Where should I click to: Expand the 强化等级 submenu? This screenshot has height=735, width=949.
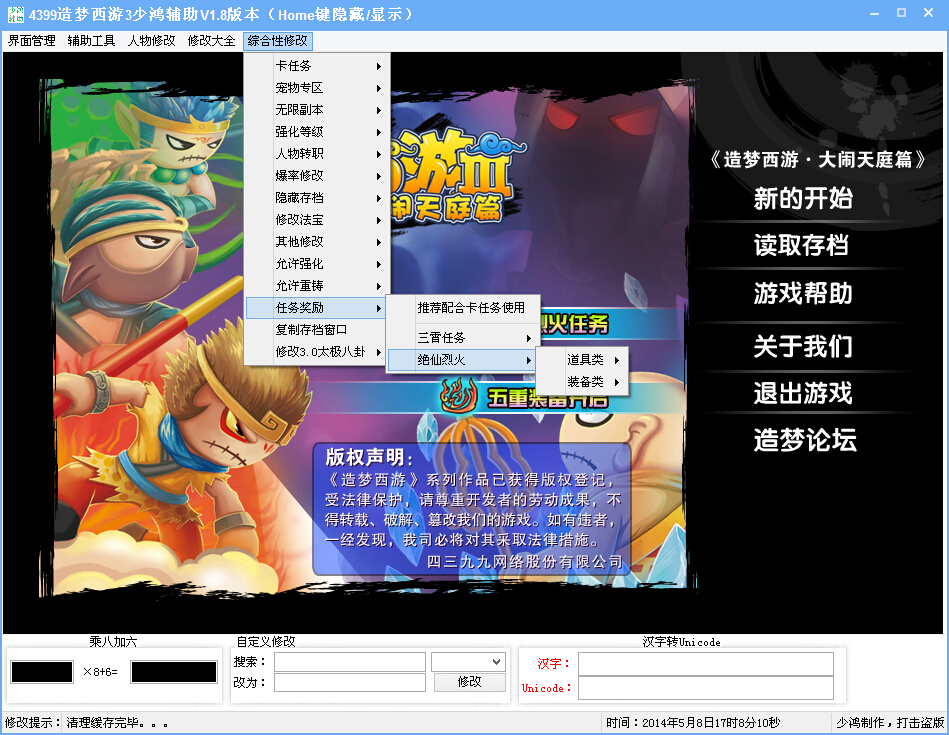[x=316, y=131]
